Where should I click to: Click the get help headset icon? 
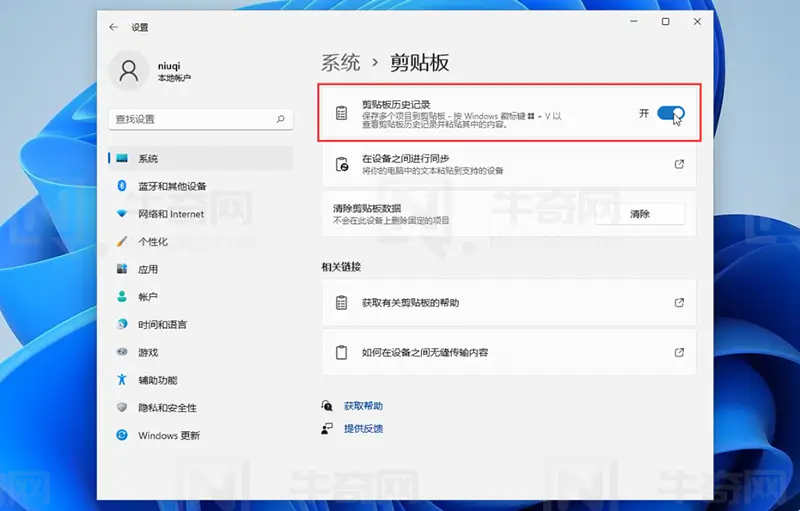327,406
